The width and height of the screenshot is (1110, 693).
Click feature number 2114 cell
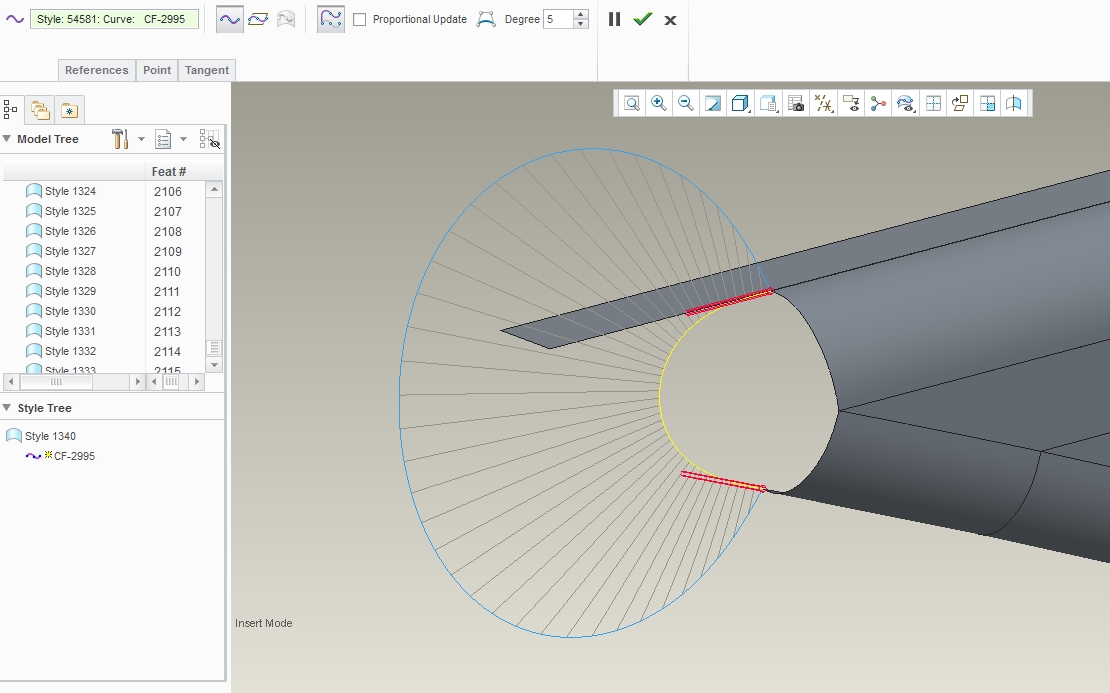tap(168, 351)
